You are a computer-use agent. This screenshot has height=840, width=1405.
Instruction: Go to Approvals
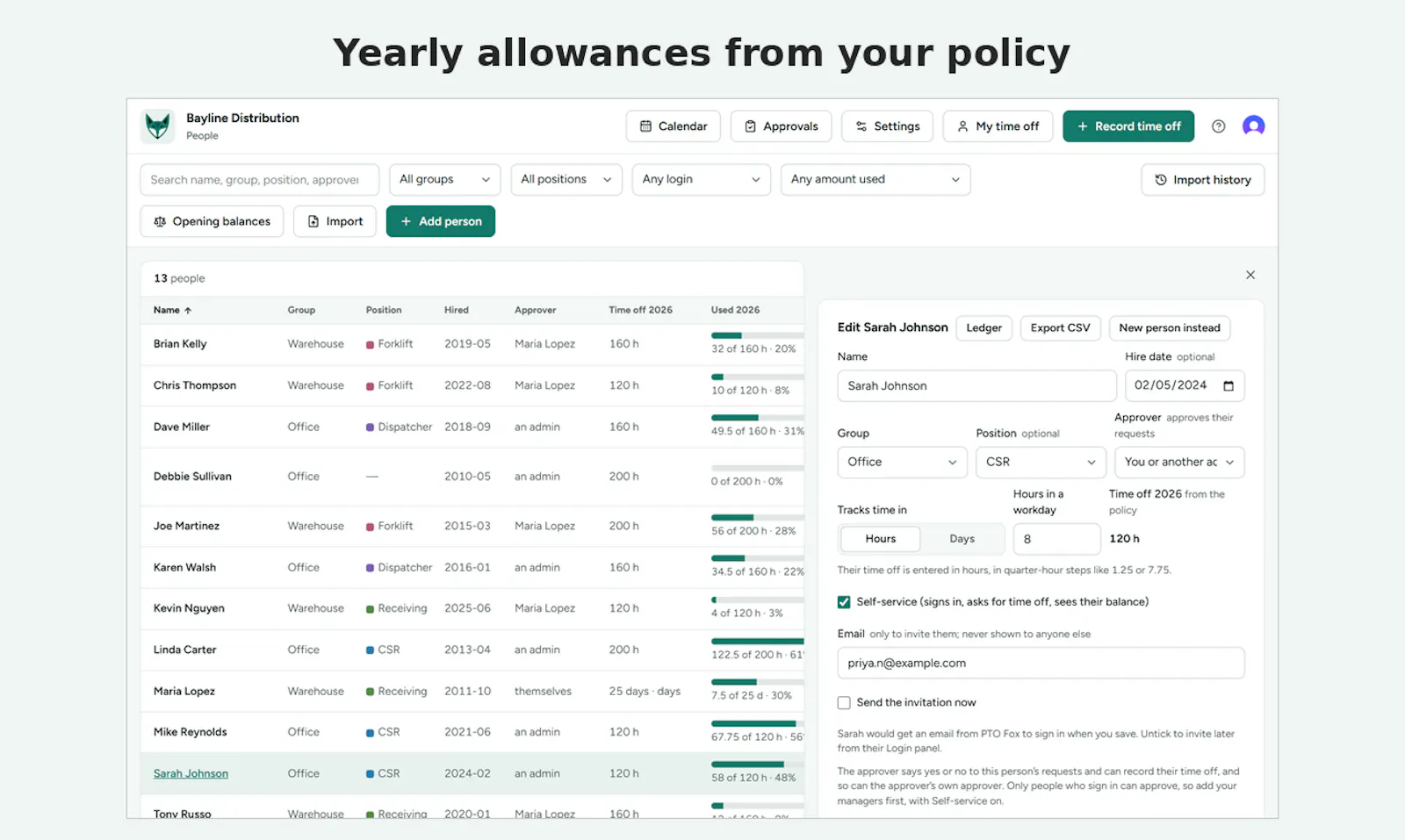782,126
